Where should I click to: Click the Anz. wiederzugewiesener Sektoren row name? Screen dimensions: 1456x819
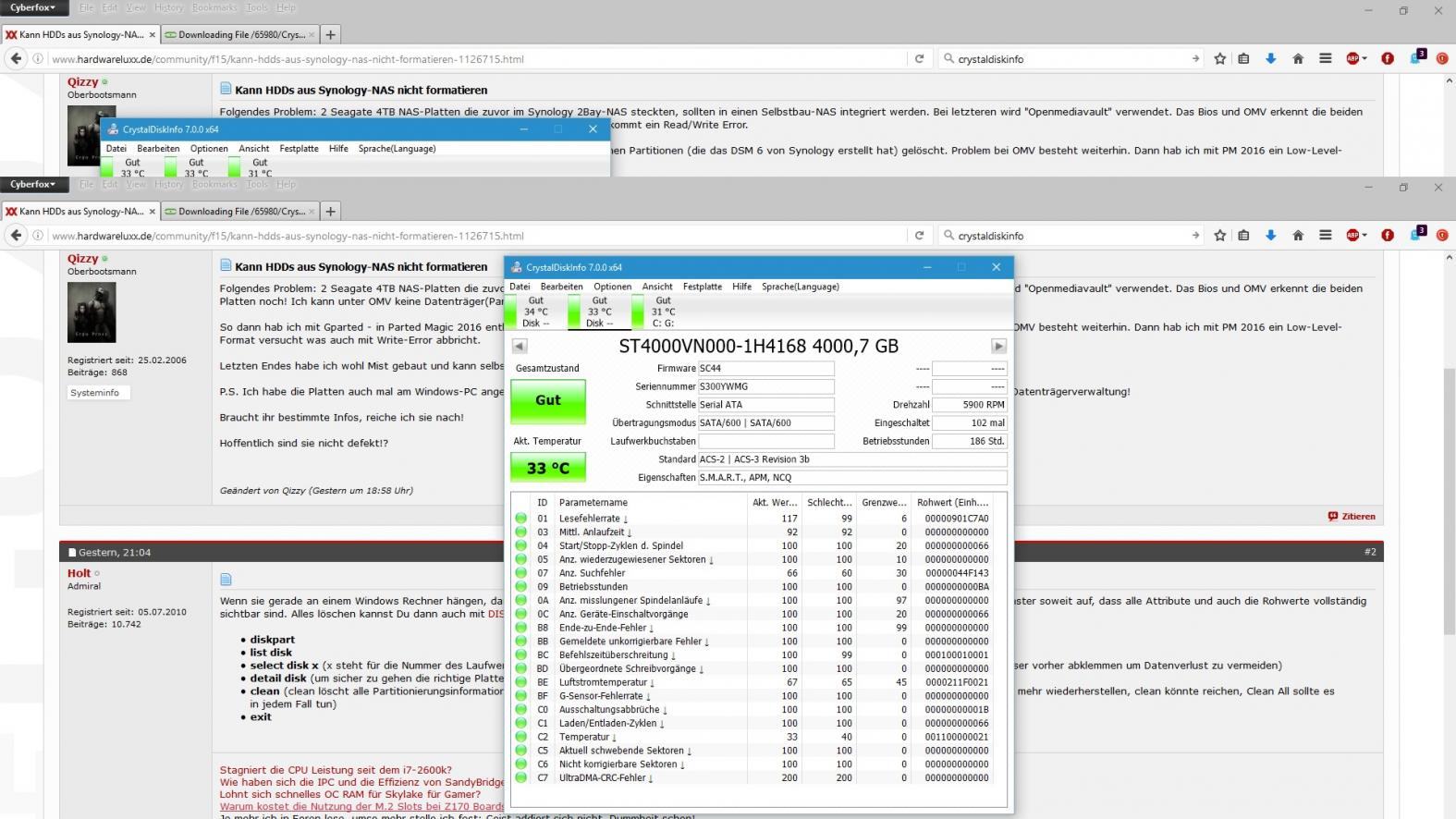[636, 559]
